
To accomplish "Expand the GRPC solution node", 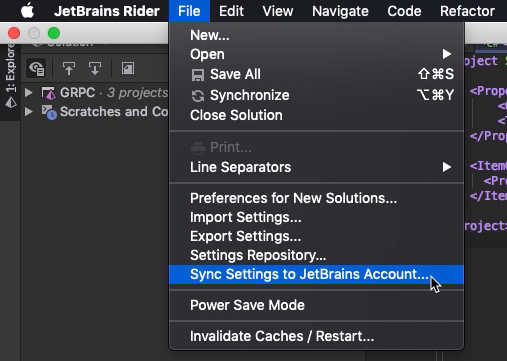I will click(x=29, y=92).
